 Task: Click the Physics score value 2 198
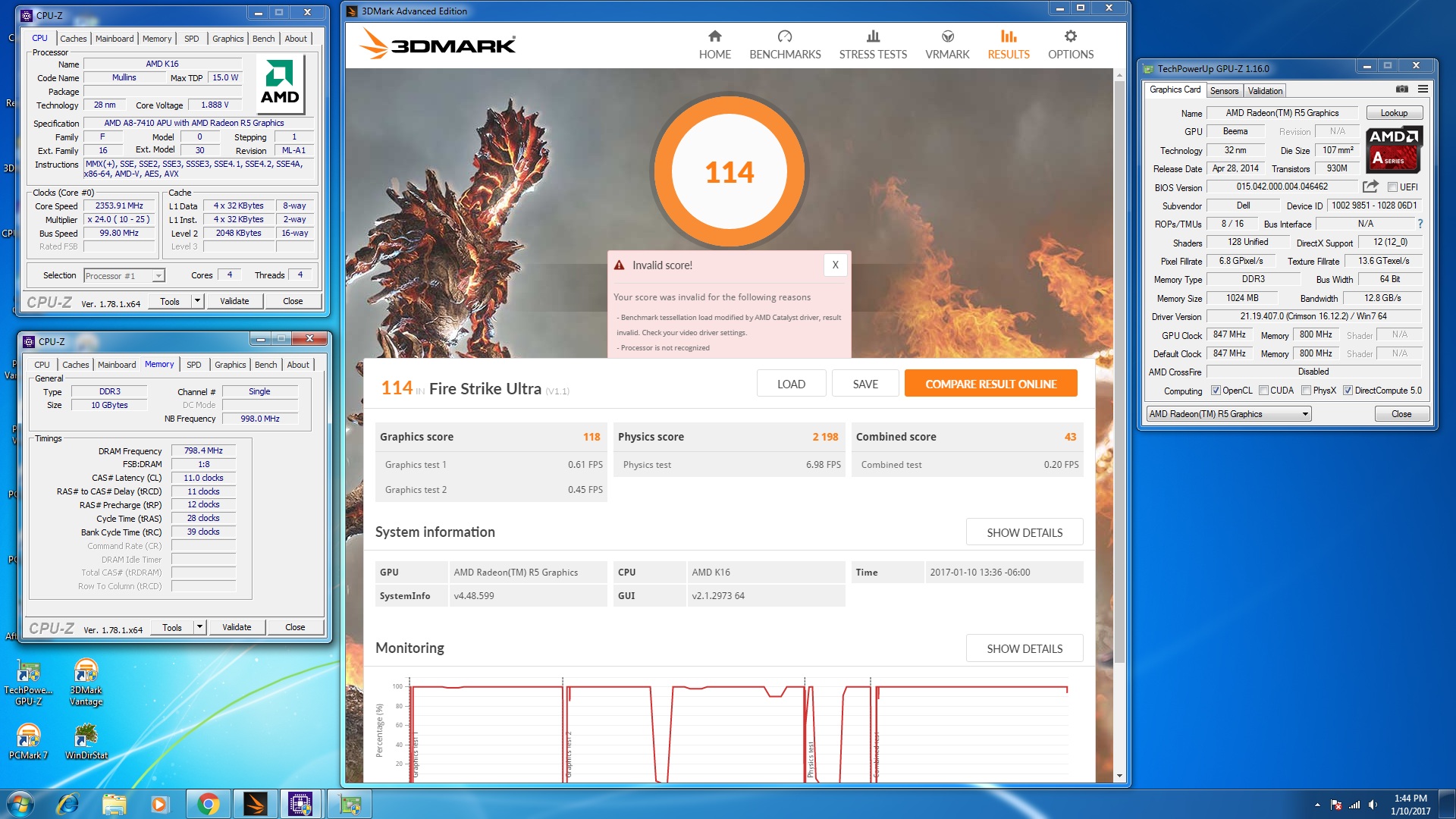[x=825, y=437]
